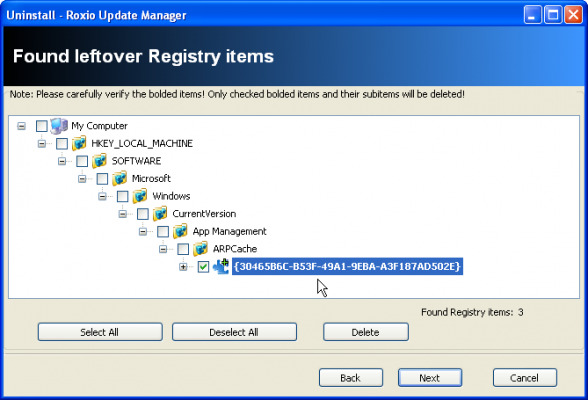The height and width of the screenshot is (400, 588).
Task: Collapse the My Computer root node
Action: click(x=21, y=126)
